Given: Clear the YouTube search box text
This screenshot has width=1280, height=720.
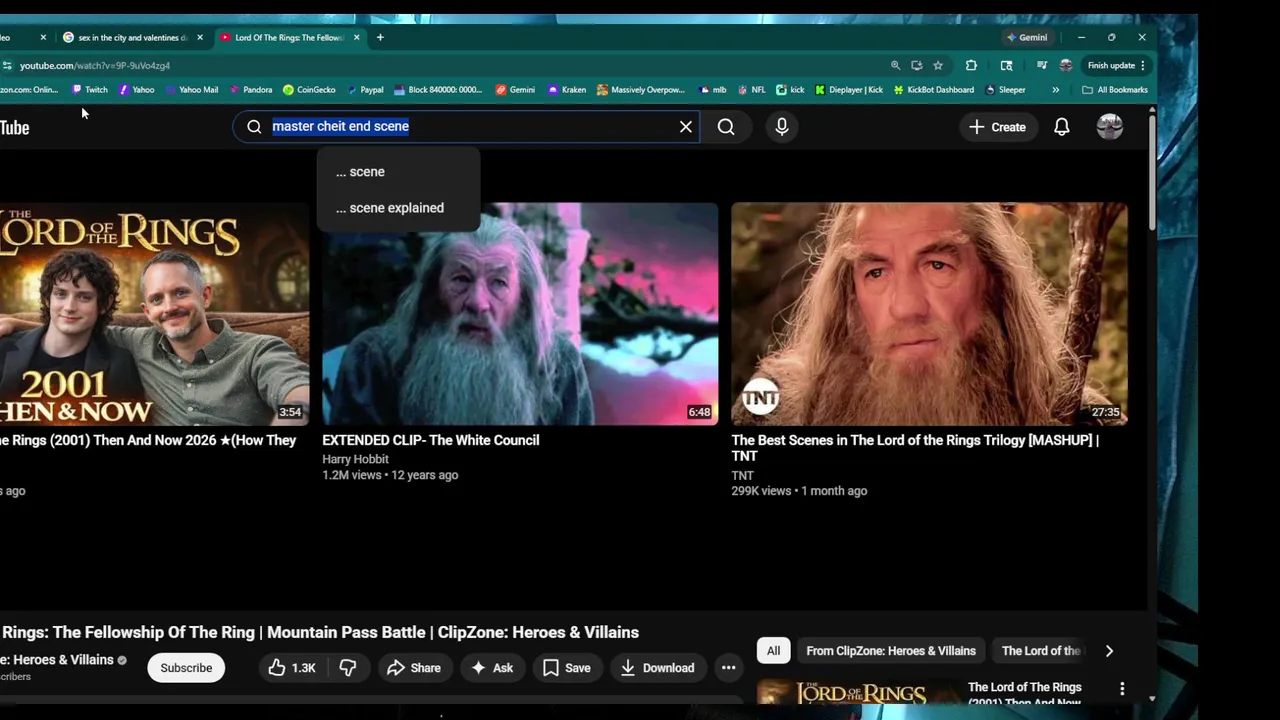Looking at the screenshot, I should point(686,127).
